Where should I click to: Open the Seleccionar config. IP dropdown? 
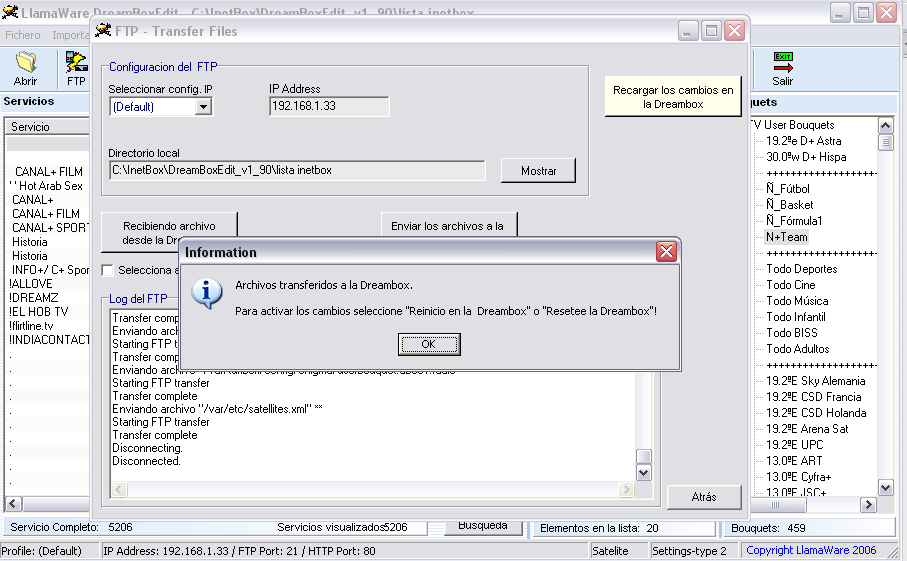click(x=203, y=107)
